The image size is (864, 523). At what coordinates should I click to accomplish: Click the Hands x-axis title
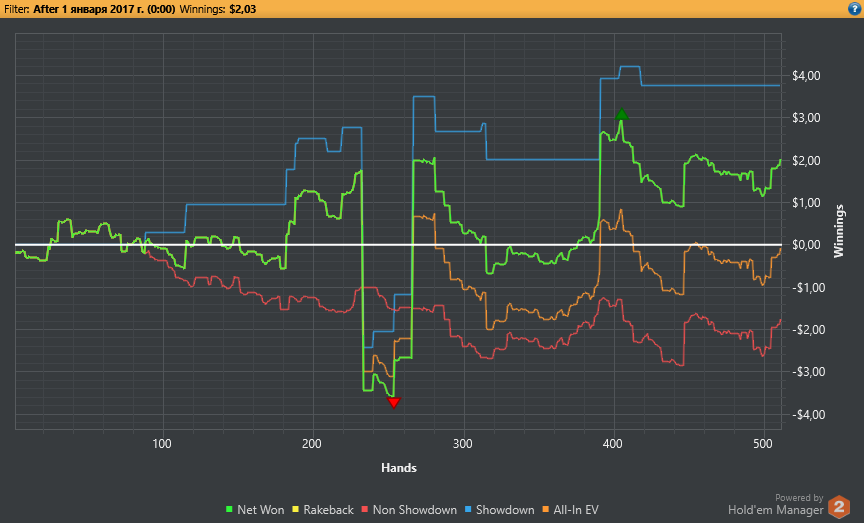(x=399, y=468)
